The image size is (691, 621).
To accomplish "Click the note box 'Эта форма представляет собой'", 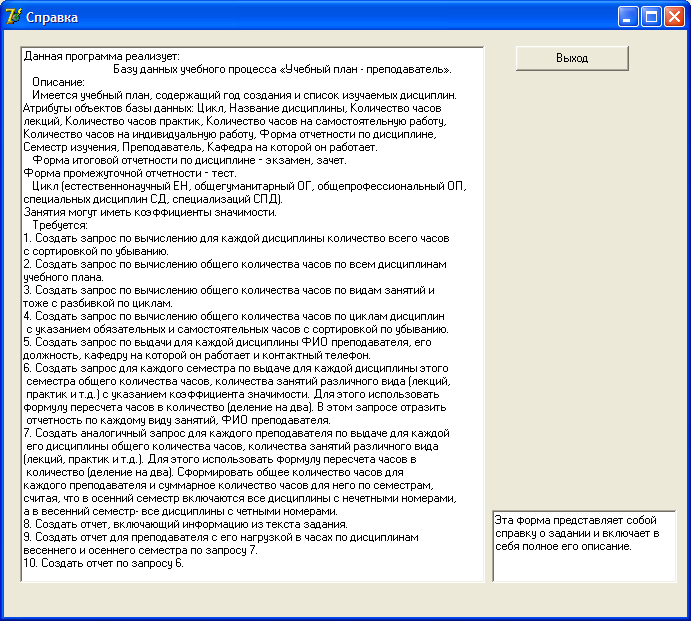I will pos(584,547).
